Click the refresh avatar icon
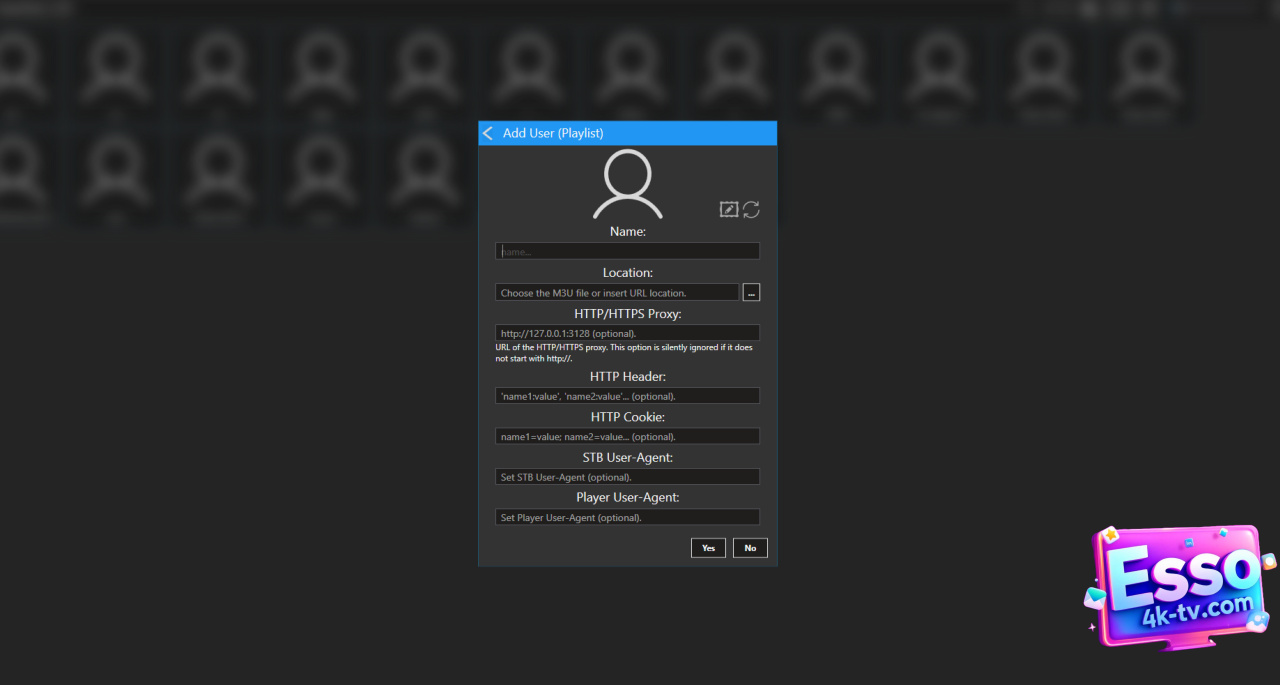The height and width of the screenshot is (685, 1280). [x=751, y=209]
